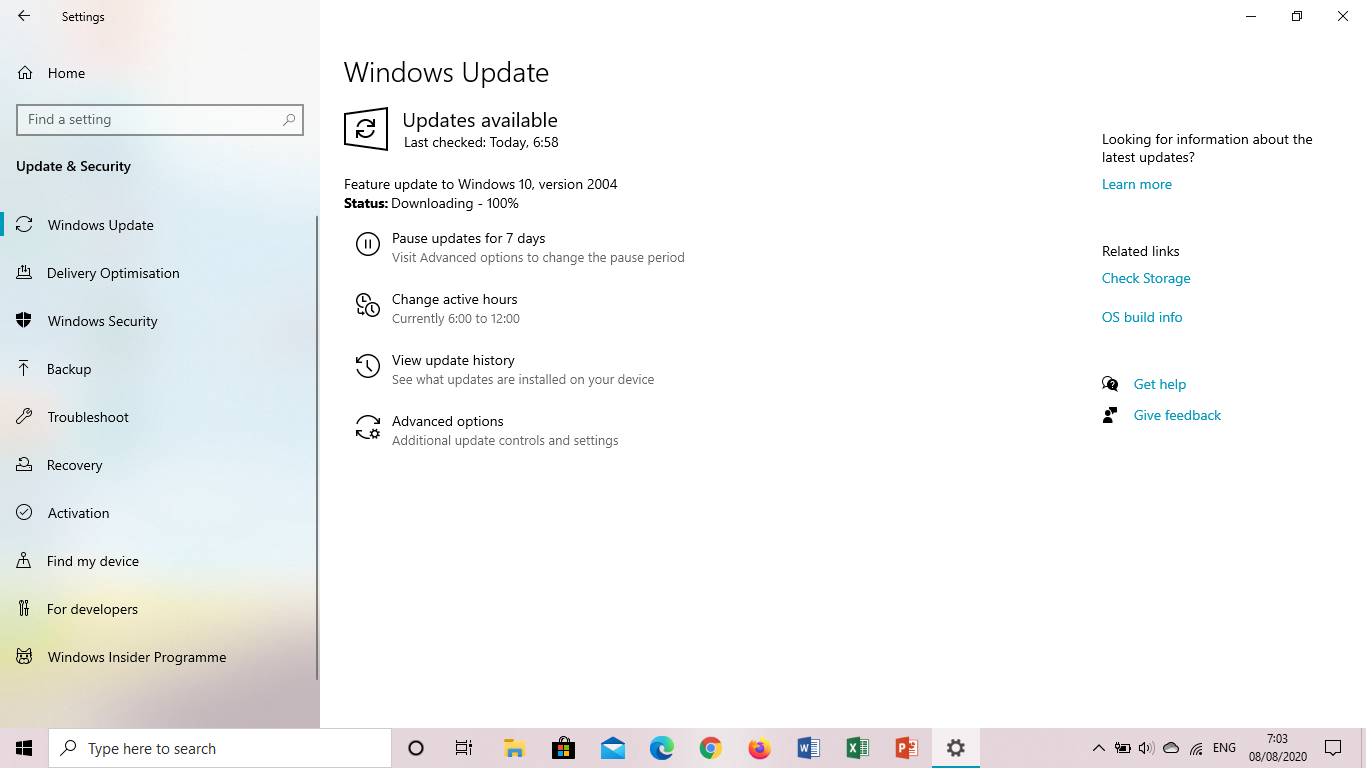This screenshot has width=1366, height=768.
Task: Click the battery tray icon
Action: pyautogui.click(x=1122, y=748)
